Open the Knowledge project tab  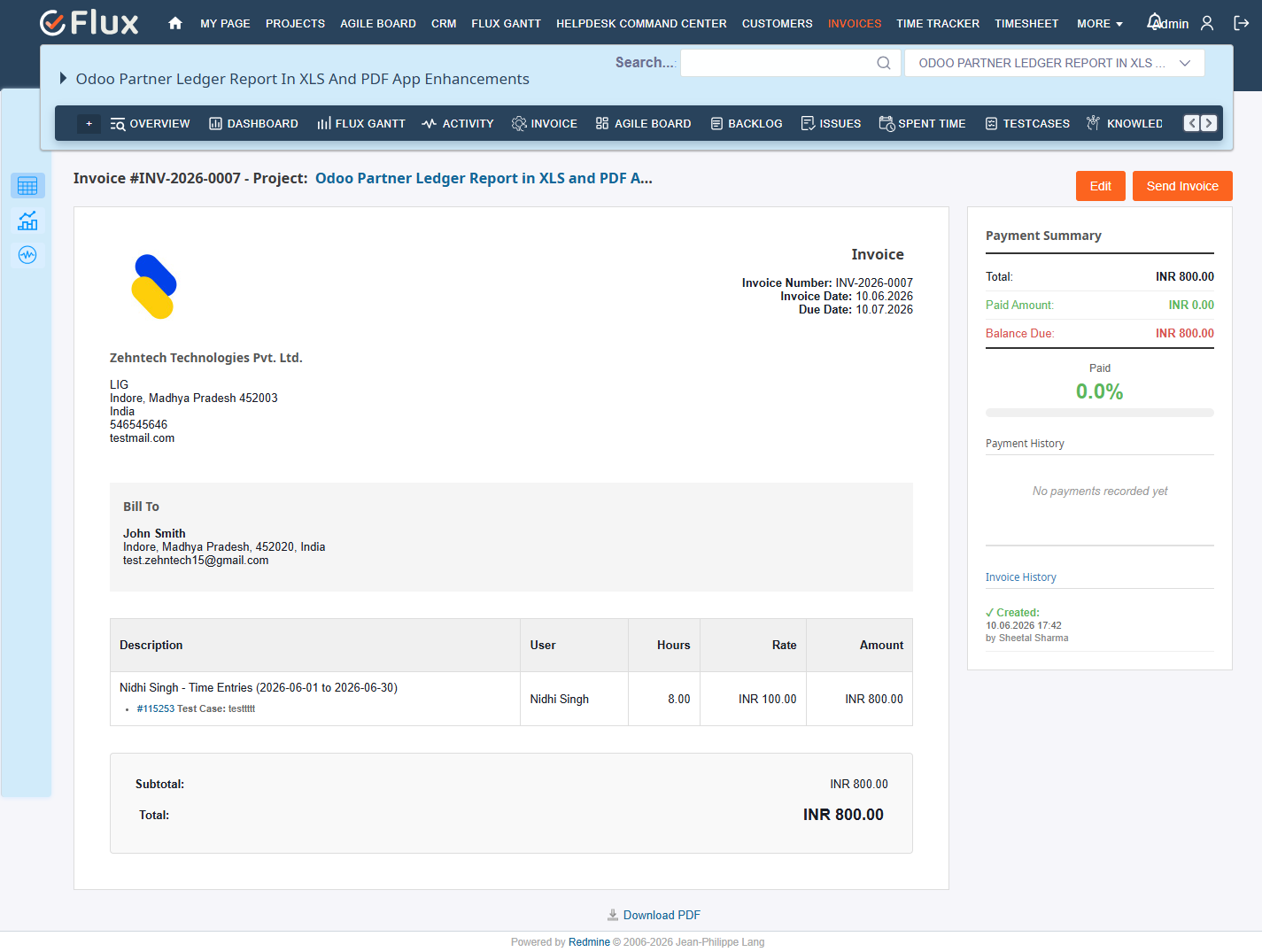1125,124
